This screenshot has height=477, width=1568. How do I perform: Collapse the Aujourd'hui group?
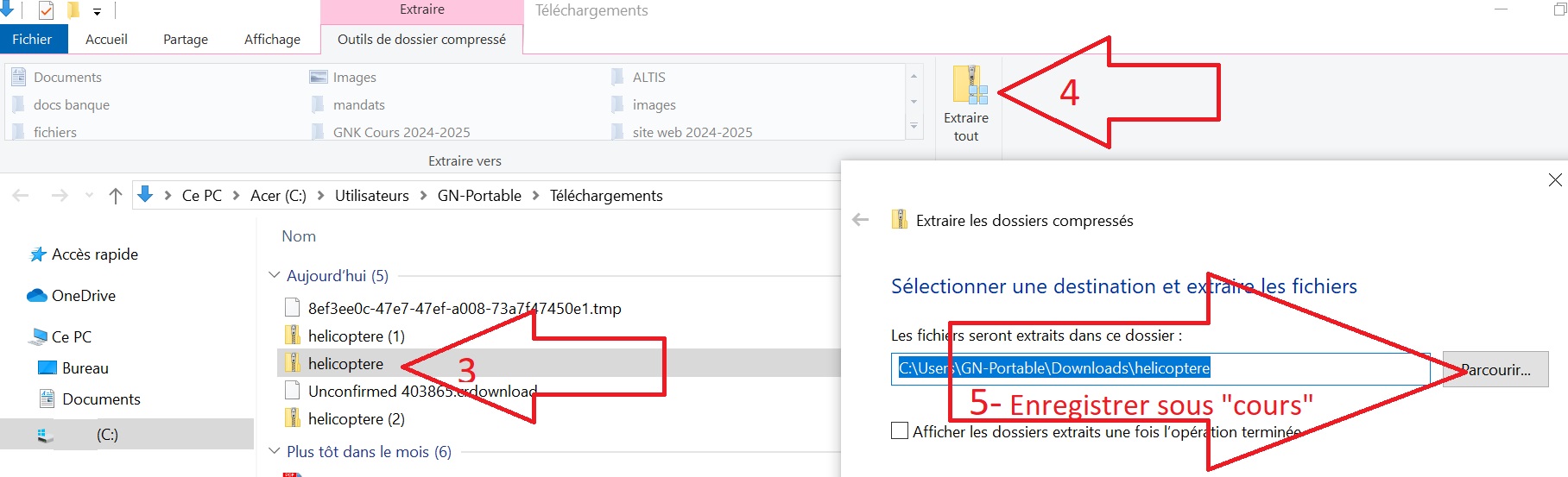pyautogui.click(x=275, y=276)
